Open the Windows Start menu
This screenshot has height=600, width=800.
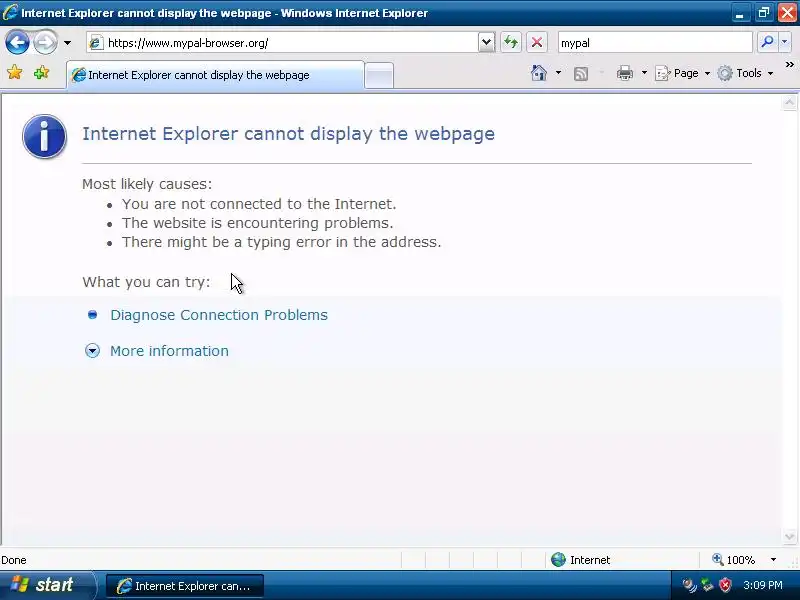point(47,585)
